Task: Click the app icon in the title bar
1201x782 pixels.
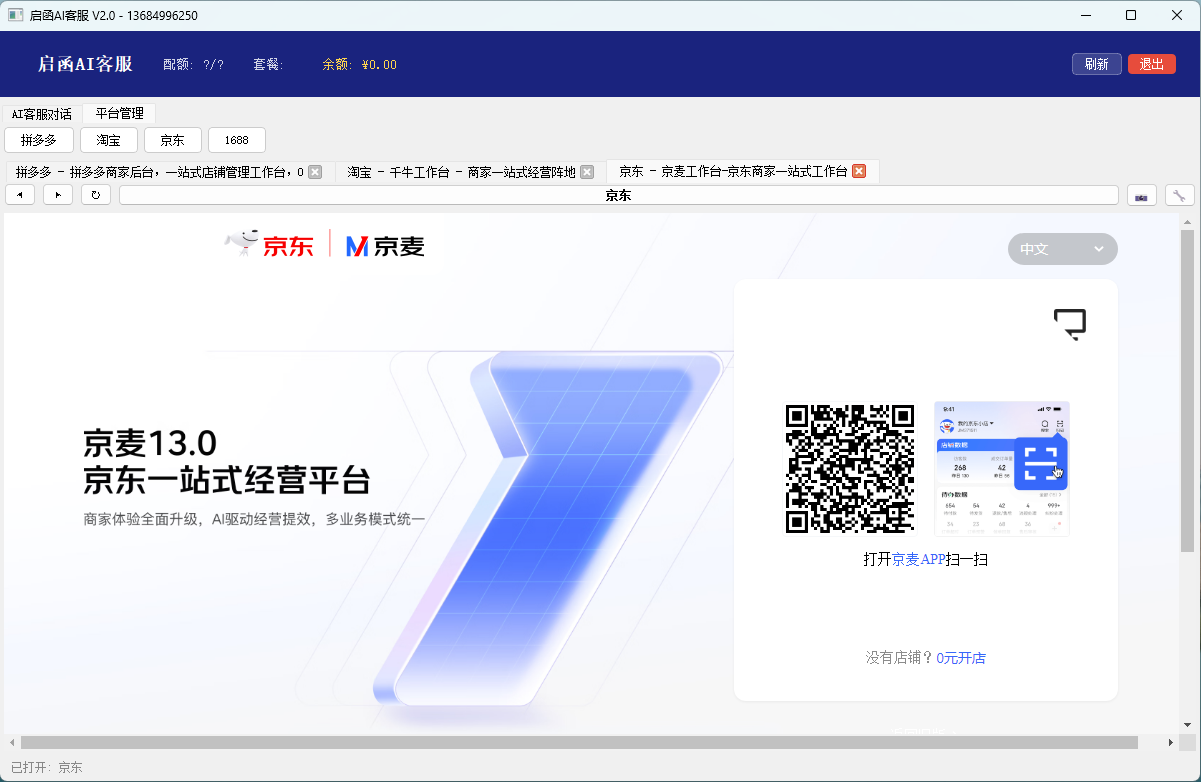Action: [x=15, y=15]
